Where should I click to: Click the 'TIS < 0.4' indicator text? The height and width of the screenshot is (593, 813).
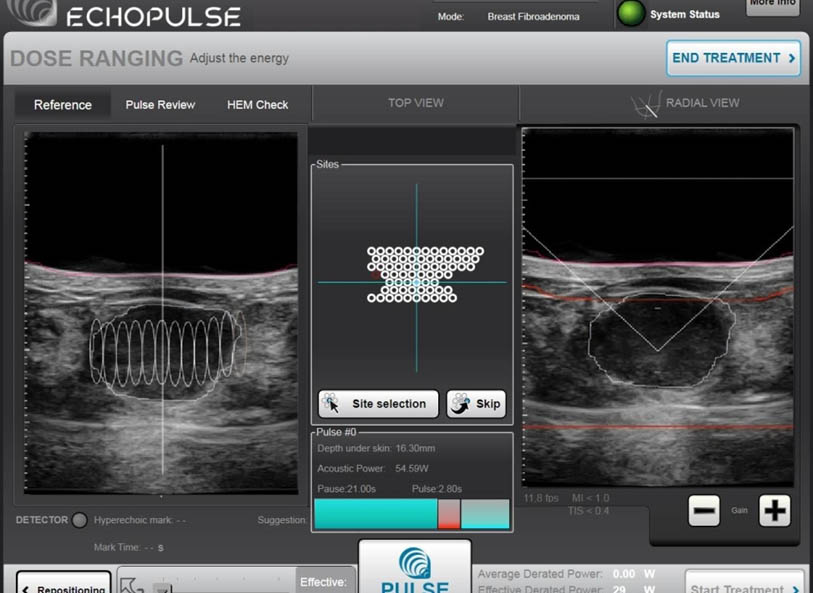pos(588,511)
